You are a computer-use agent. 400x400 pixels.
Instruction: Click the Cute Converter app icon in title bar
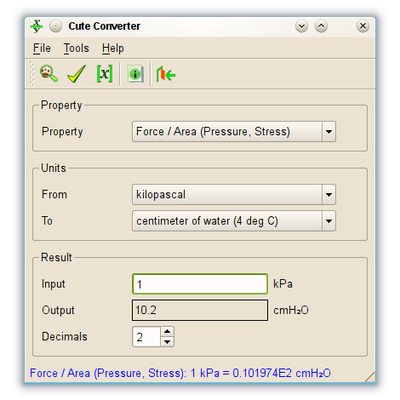click(x=37, y=26)
